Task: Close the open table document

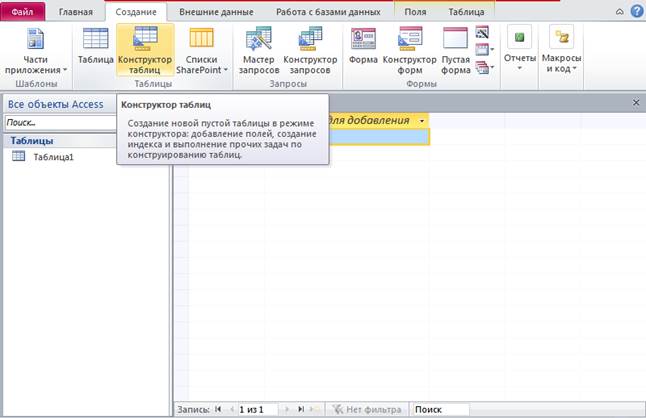Action: [636, 103]
